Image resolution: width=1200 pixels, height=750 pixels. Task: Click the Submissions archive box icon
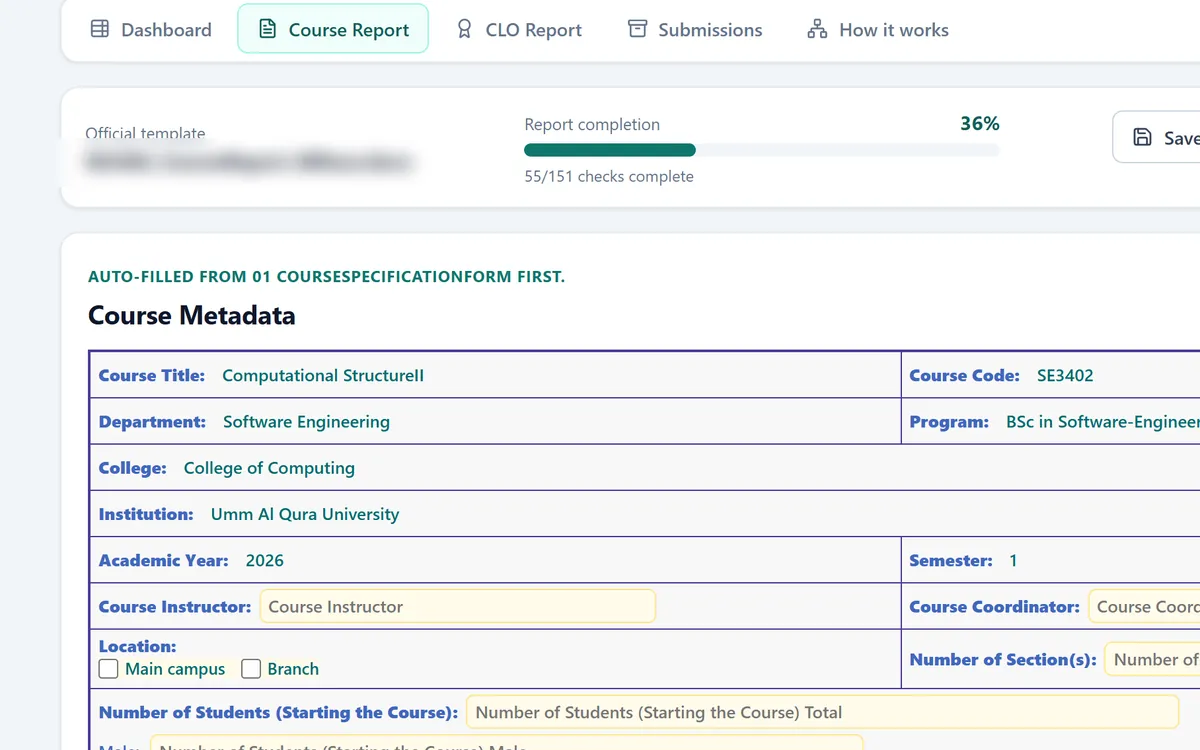637,29
